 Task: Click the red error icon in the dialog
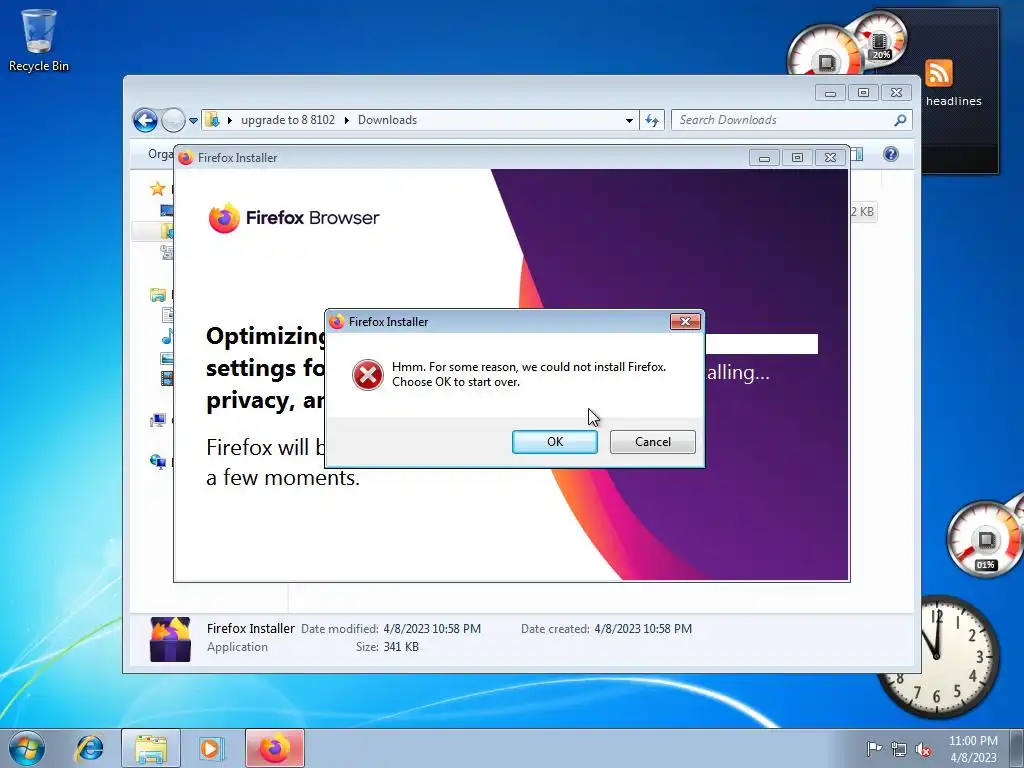pyautogui.click(x=368, y=375)
